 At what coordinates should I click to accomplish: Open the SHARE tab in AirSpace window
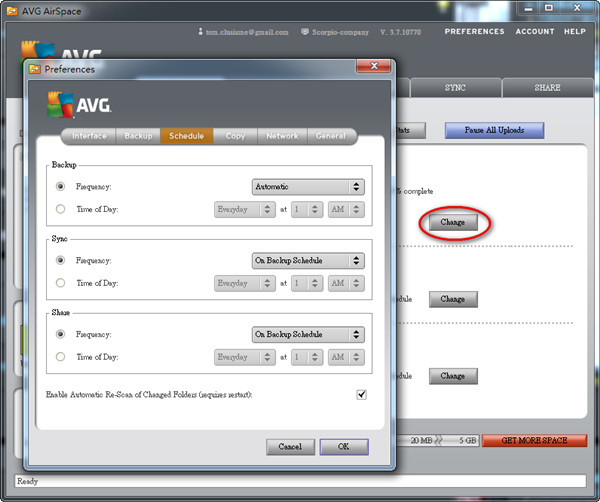548,88
